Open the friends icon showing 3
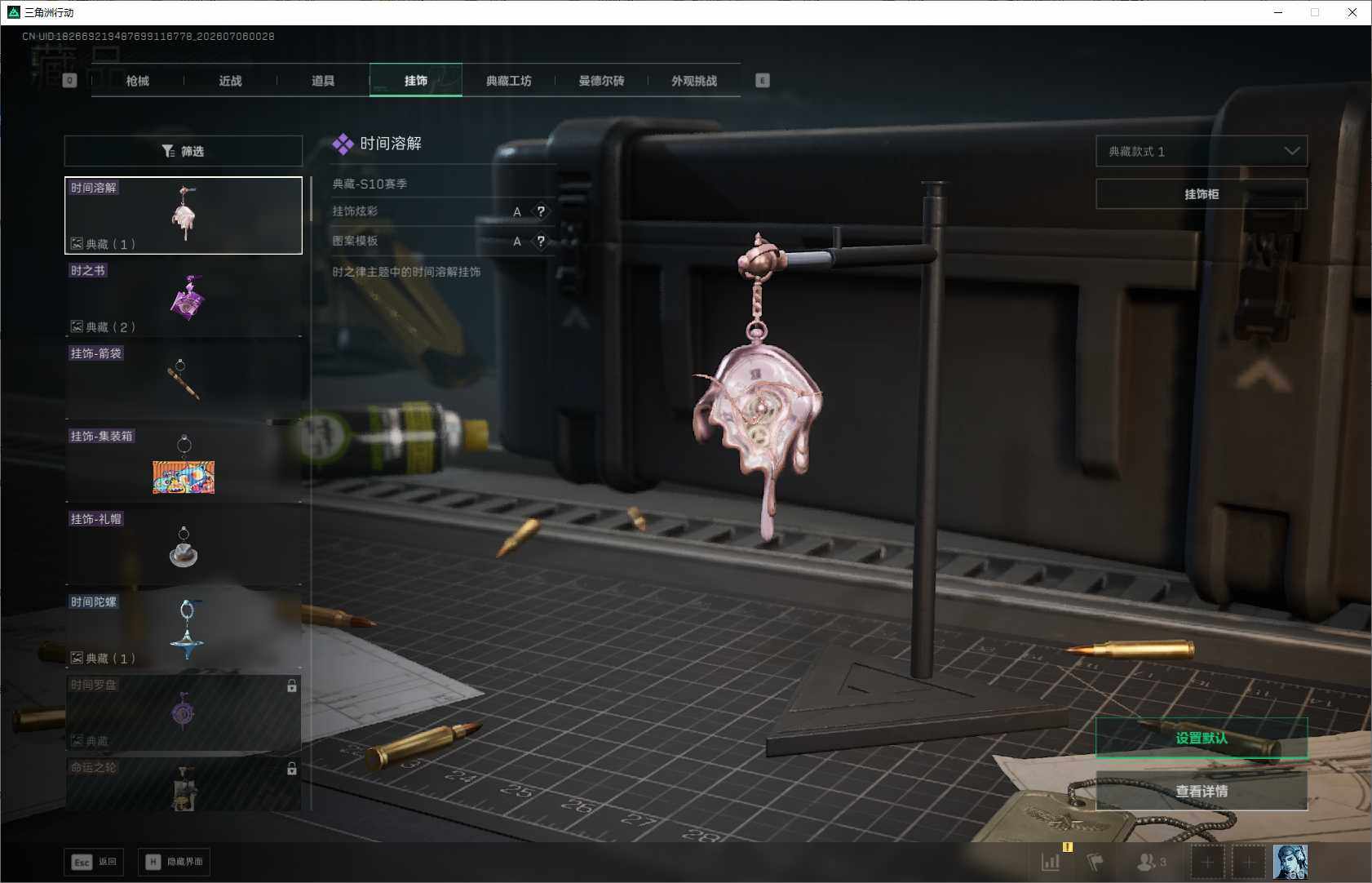Viewport: 1372px width, 883px height. (x=1152, y=862)
